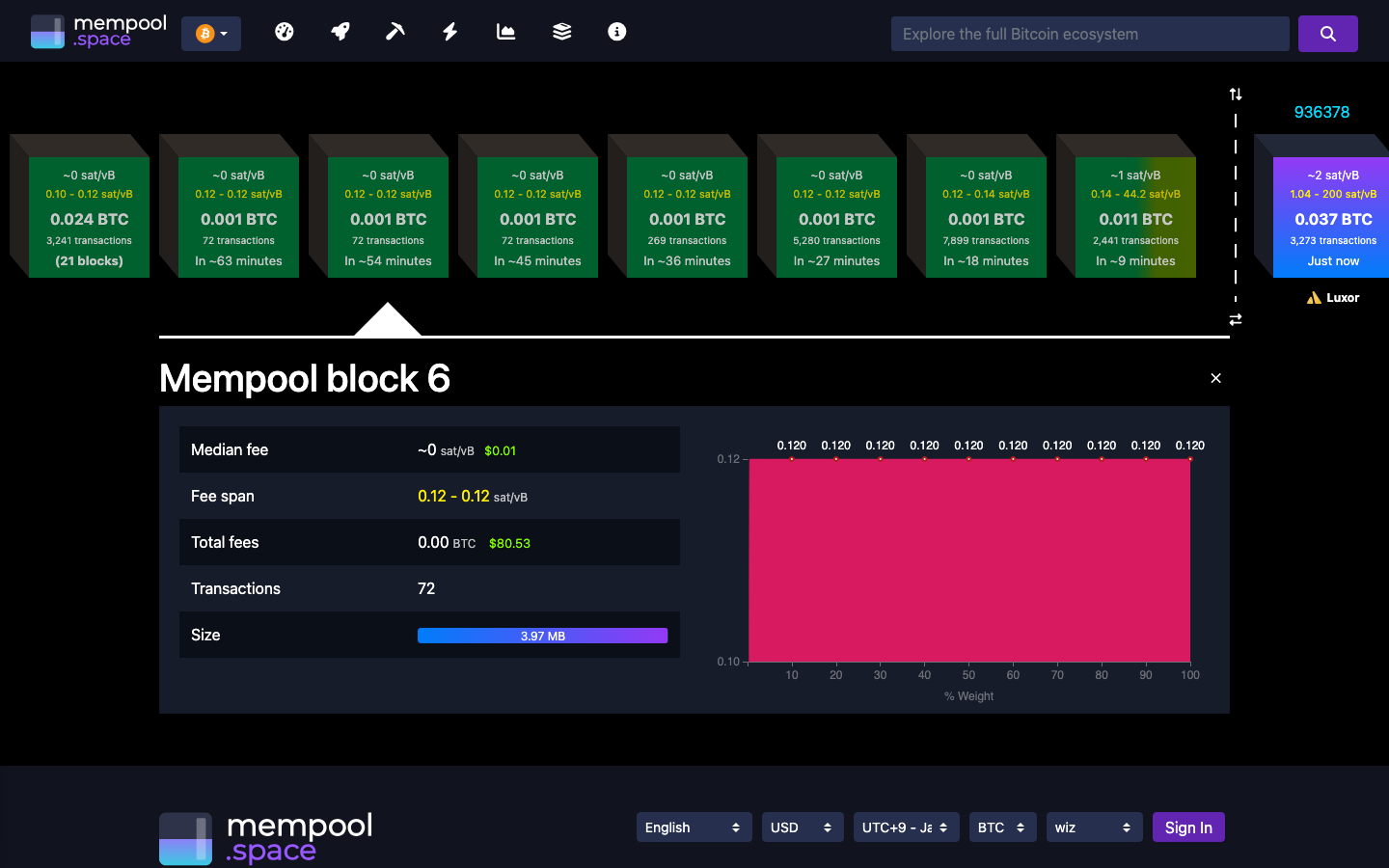
Task: Open the info documentation icon
Action: pyautogui.click(x=616, y=31)
